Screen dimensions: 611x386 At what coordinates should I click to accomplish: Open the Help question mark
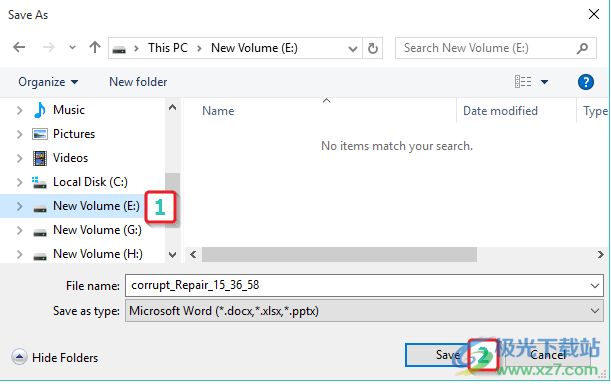(586, 82)
